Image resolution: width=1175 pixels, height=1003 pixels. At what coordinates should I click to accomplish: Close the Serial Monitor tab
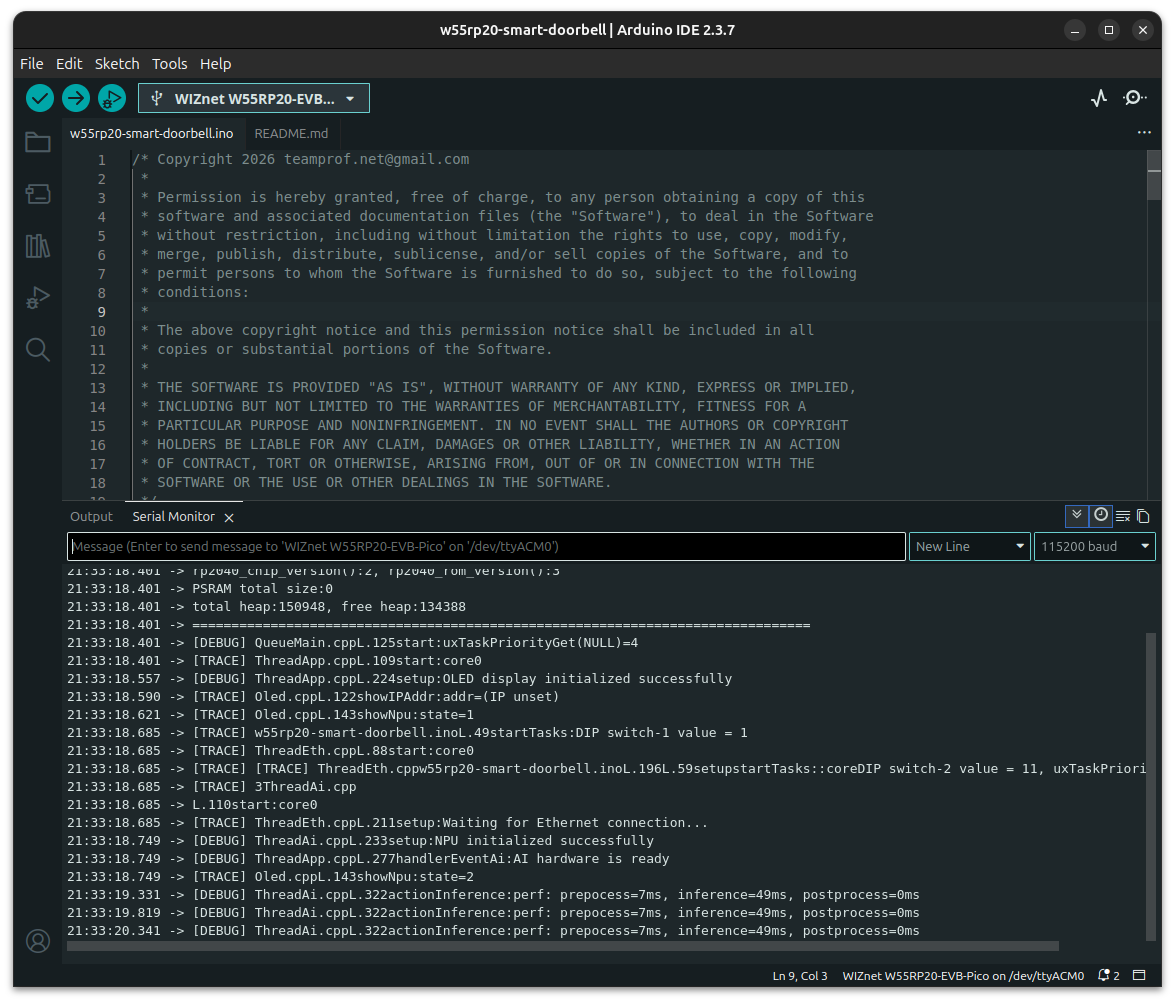coord(229,517)
